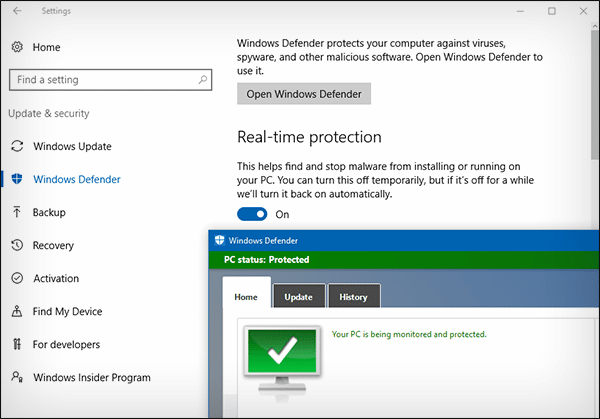Click the Windows Defender title bar shield icon
The image size is (600, 419).
[219, 240]
